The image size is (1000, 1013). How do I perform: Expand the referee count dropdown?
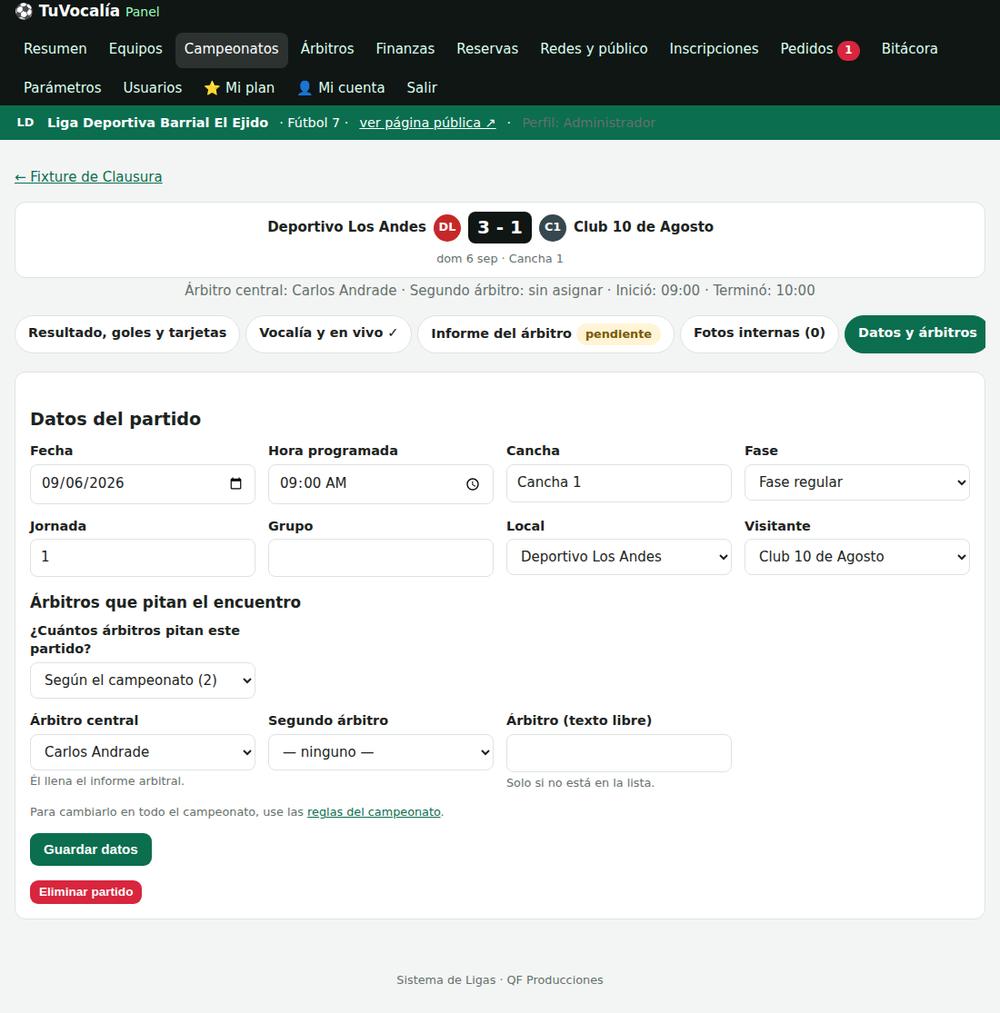143,680
